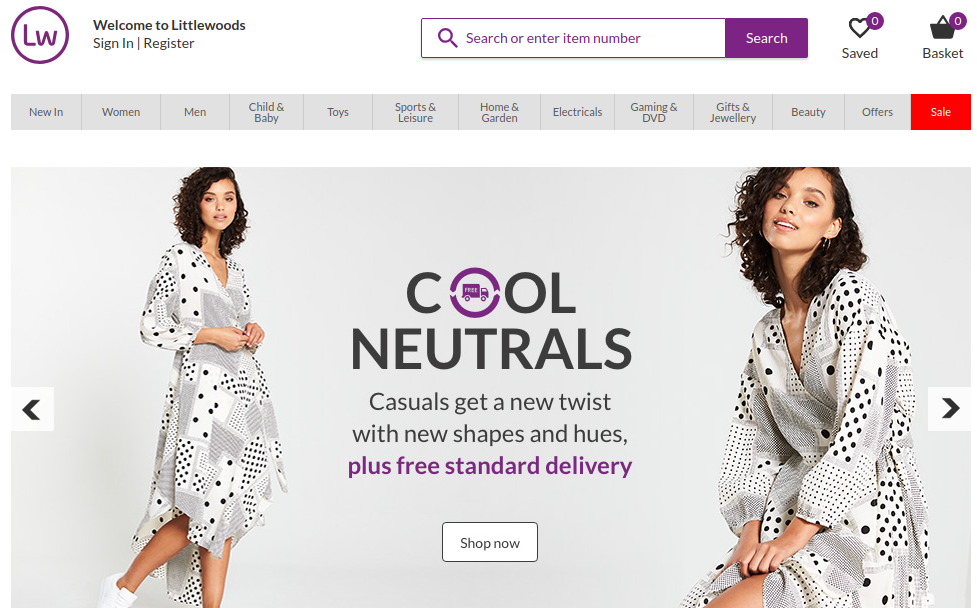Open the Women menu
Screen dimensions: 977x608
tap(121, 112)
